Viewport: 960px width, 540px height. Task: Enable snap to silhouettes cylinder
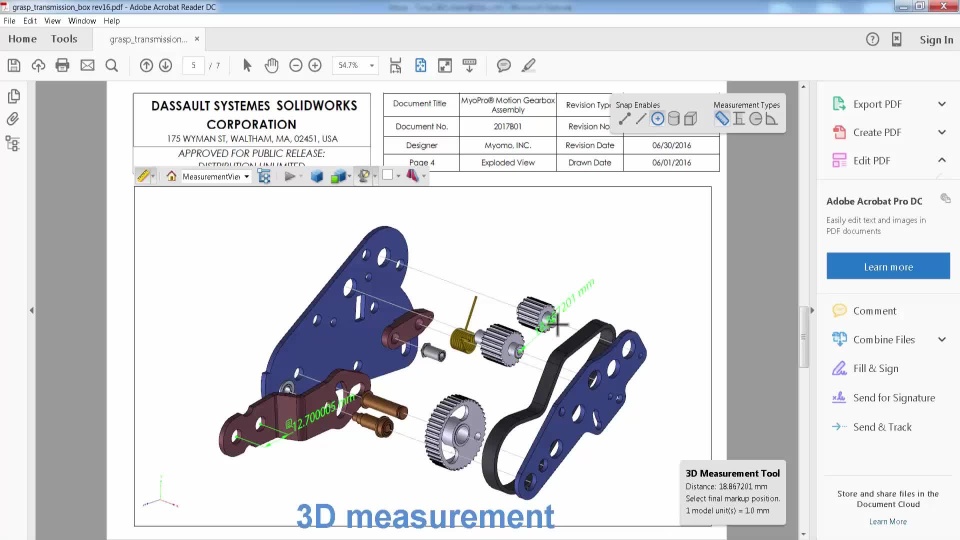pyautogui.click(x=673, y=119)
